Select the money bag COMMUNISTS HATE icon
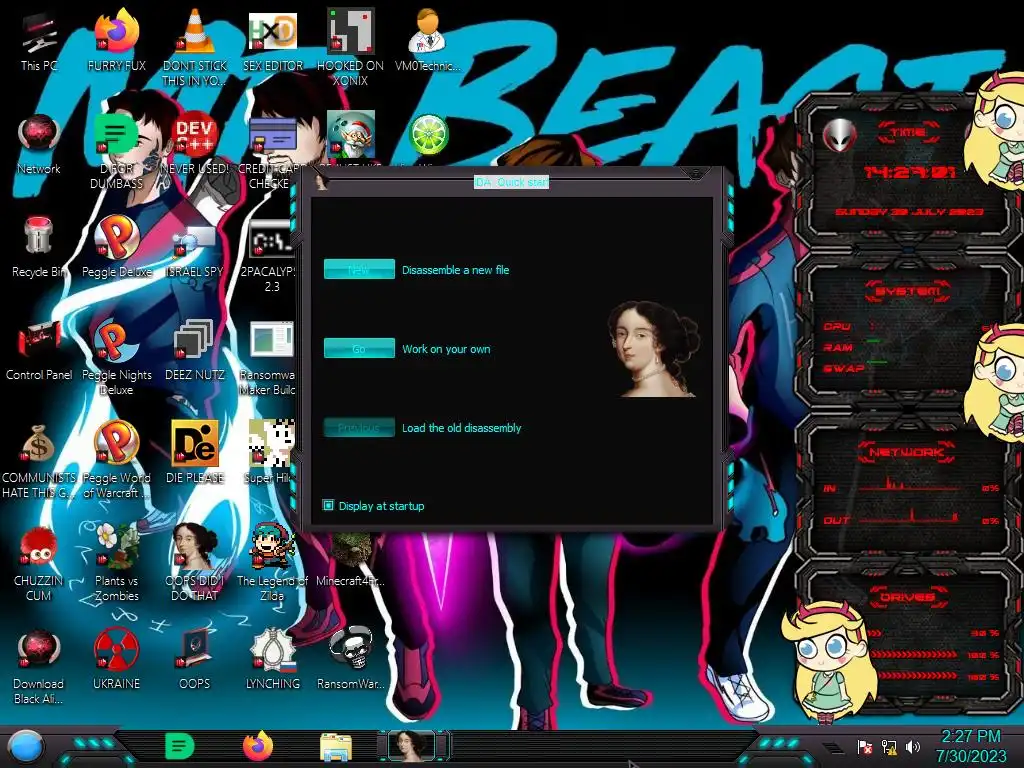The width and height of the screenshot is (1024, 768). pos(39,460)
